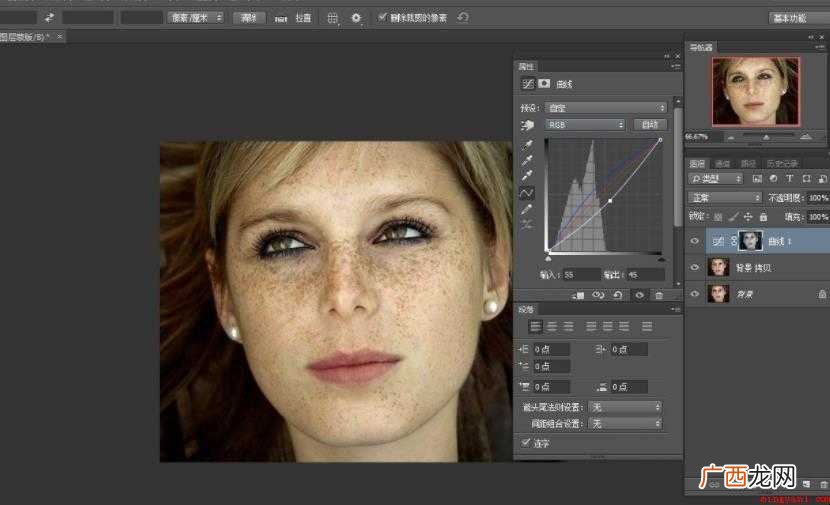Click the lock all icon in Layers
This screenshot has width=830, height=505.
(x=763, y=217)
